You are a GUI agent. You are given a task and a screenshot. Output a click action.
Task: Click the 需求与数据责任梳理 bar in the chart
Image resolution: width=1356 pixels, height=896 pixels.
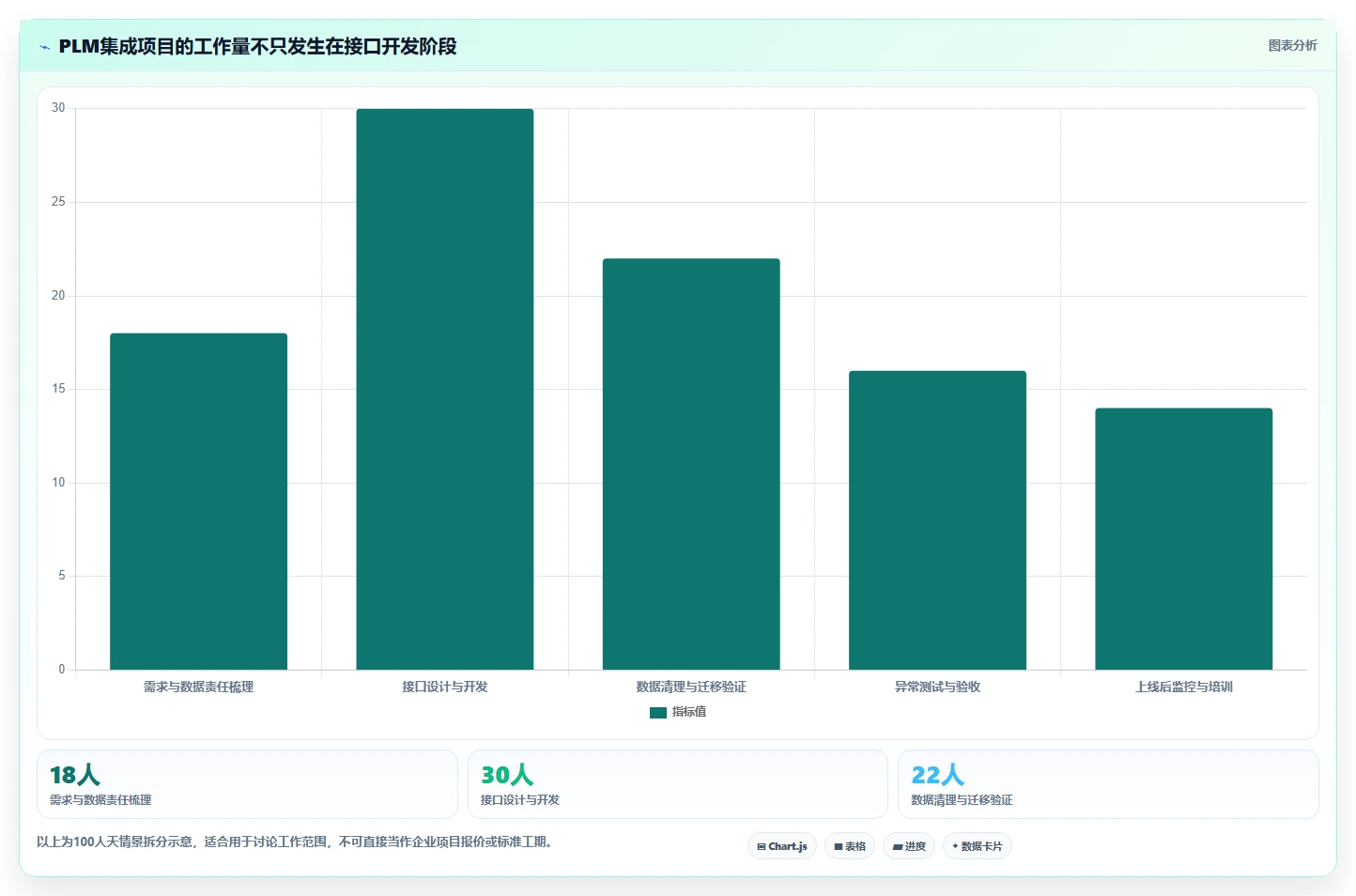point(198,502)
